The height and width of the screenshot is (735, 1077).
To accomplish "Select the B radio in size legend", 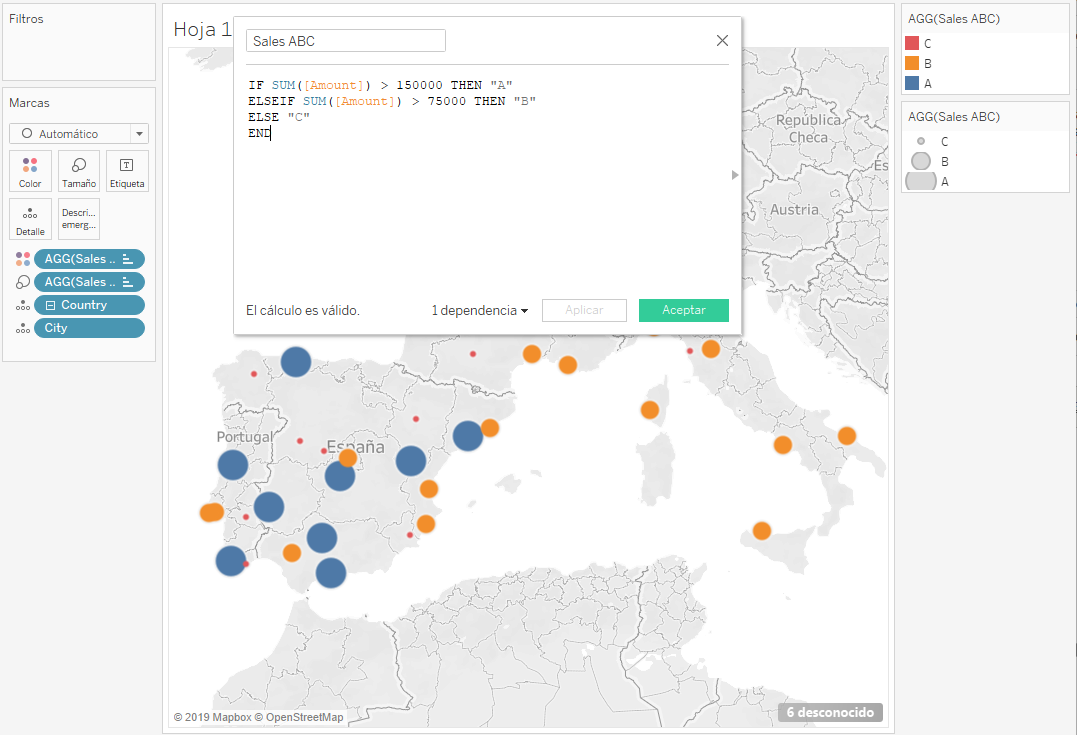I will 920,161.
